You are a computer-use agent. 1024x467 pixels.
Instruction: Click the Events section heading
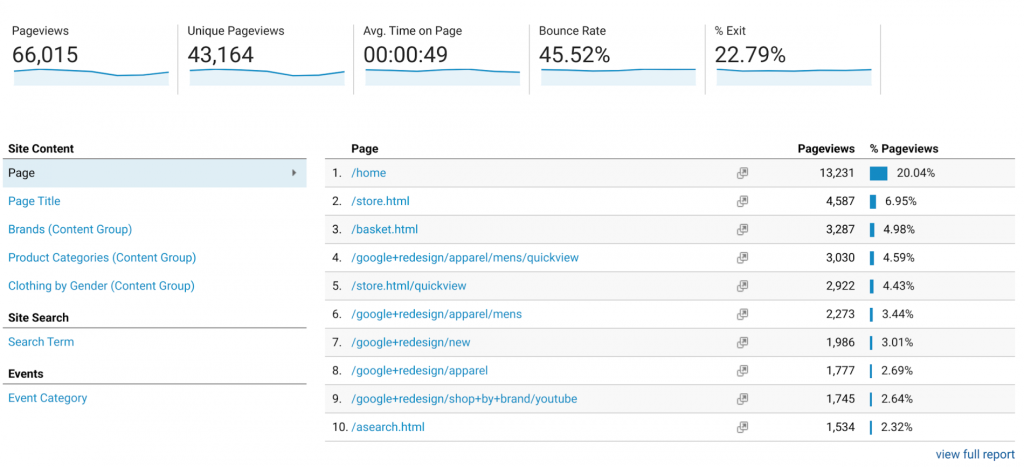click(25, 374)
